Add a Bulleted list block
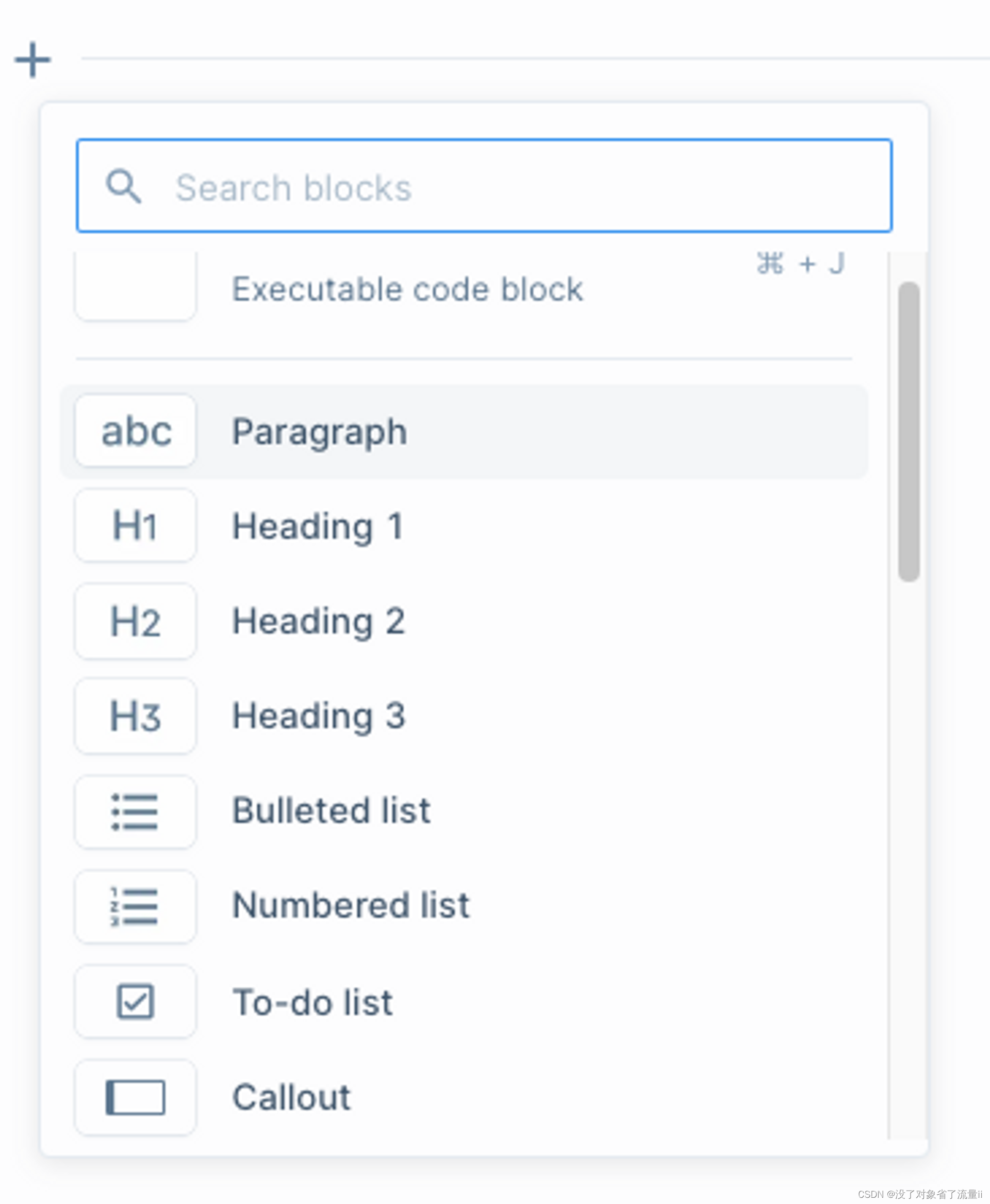990x1204 pixels. pos(332,811)
